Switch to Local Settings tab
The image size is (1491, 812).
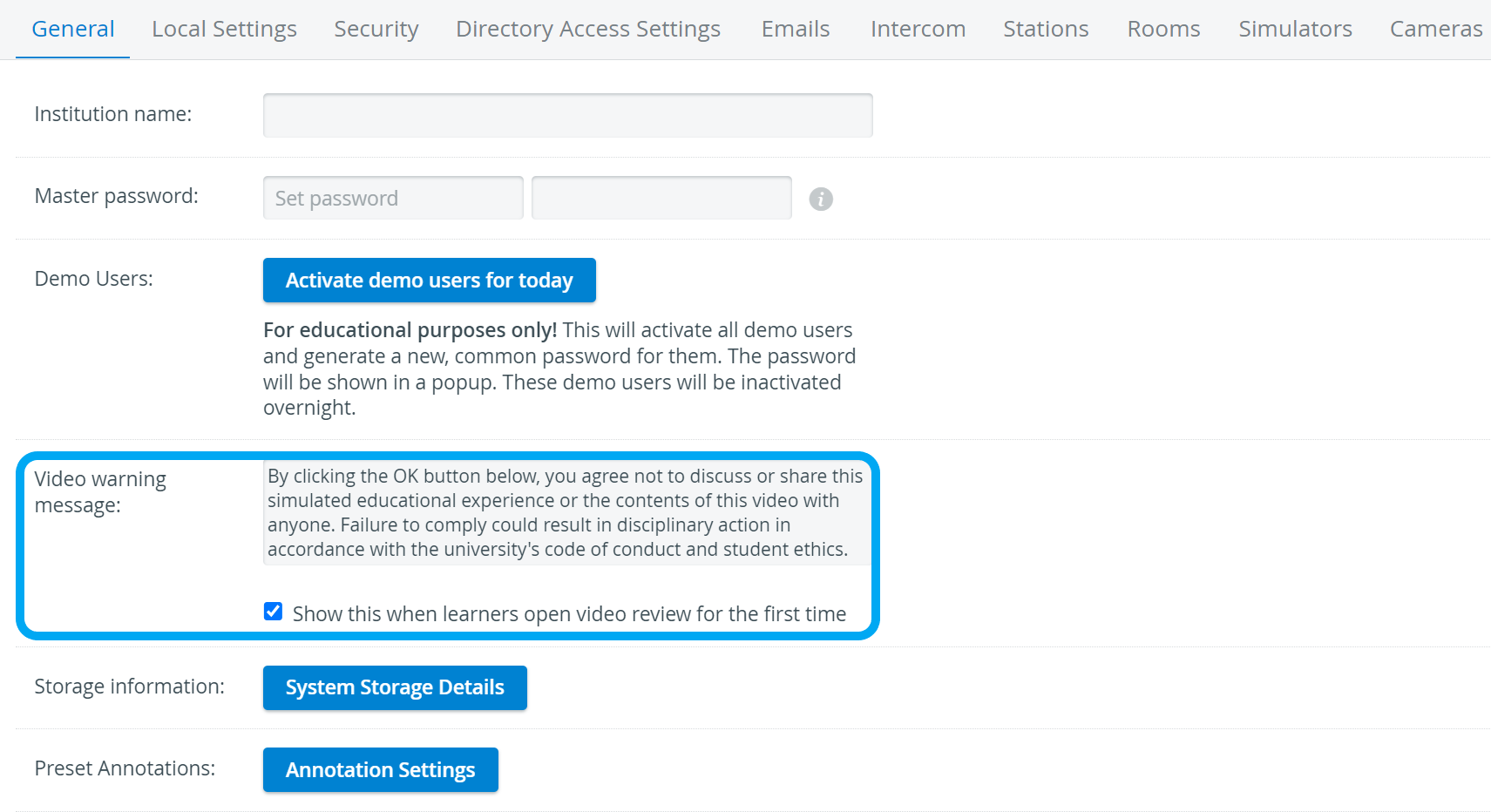(224, 29)
